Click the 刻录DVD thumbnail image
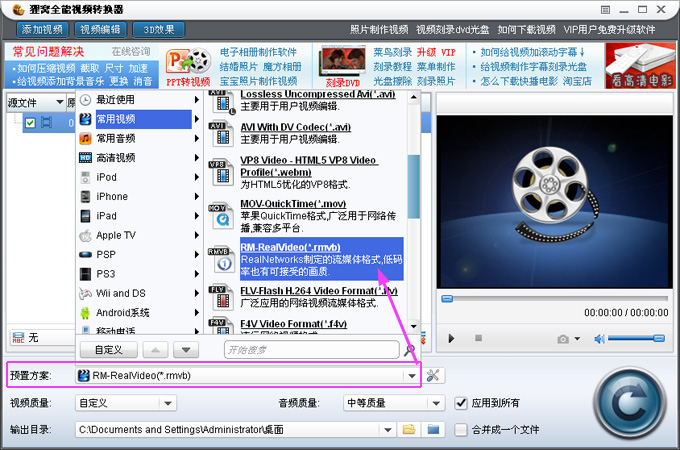Image resolution: width=680 pixels, height=450 pixels. [343, 62]
